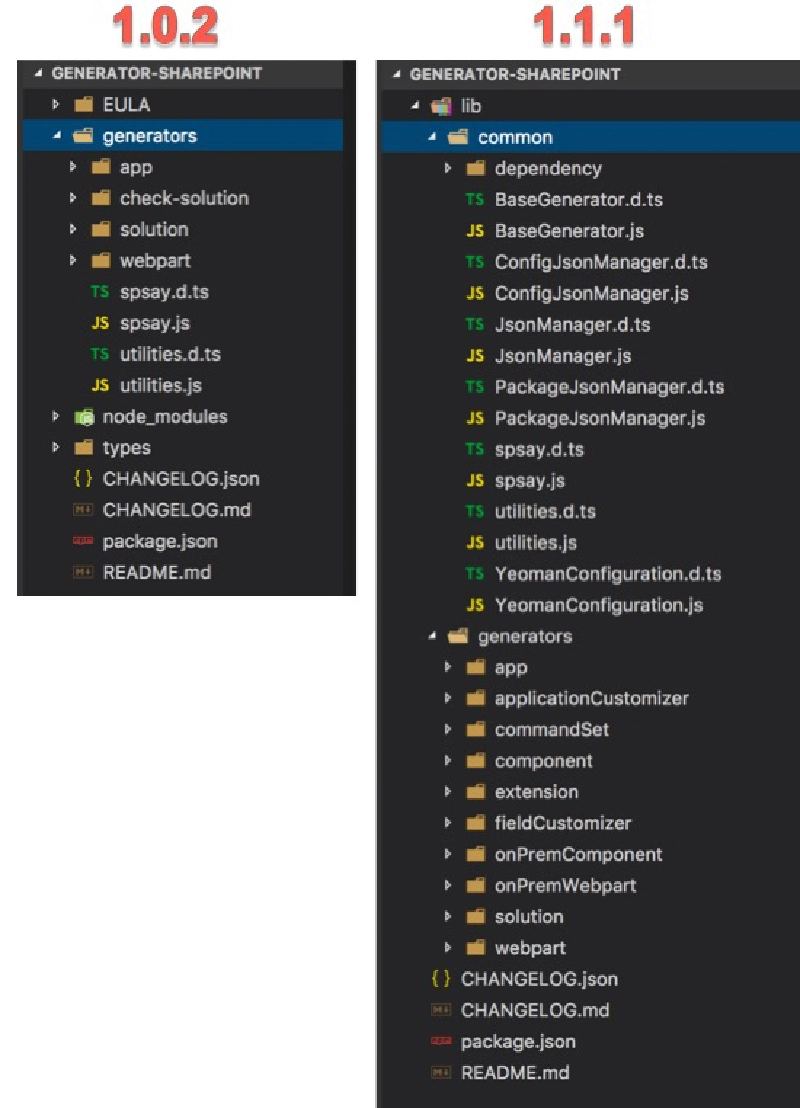Click the EULA folder icon
The image size is (800, 1108).
(x=83, y=105)
